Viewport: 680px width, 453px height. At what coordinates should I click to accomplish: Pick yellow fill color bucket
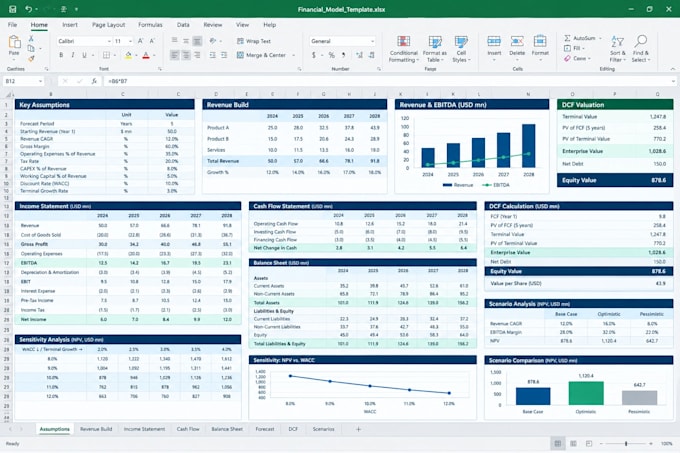pyautogui.click(x=128, y=55)
